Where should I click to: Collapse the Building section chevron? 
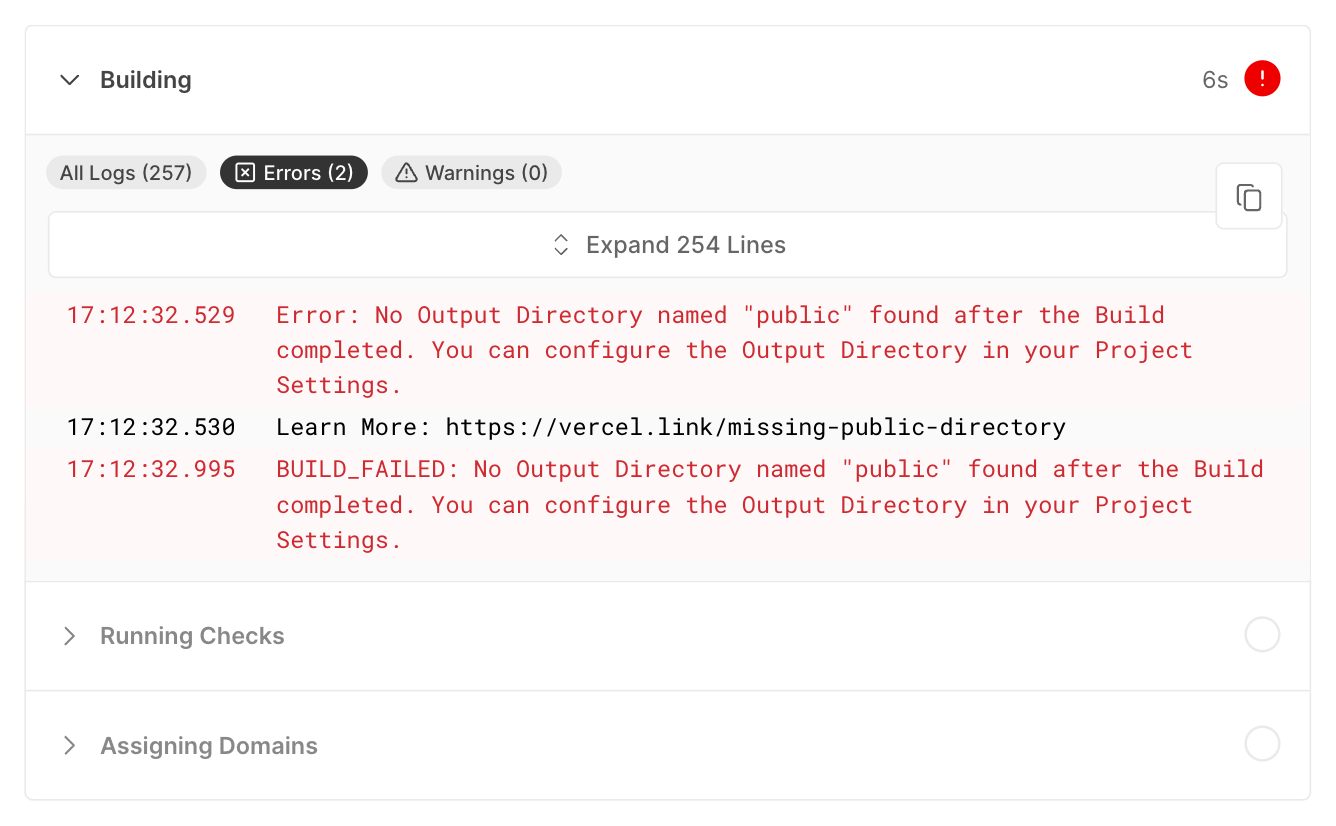click(x=70, y=80)
